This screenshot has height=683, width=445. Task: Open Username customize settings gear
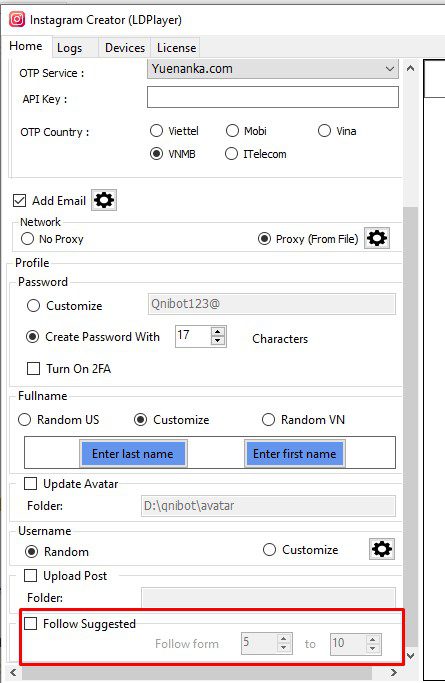click(x=382, y=549)
